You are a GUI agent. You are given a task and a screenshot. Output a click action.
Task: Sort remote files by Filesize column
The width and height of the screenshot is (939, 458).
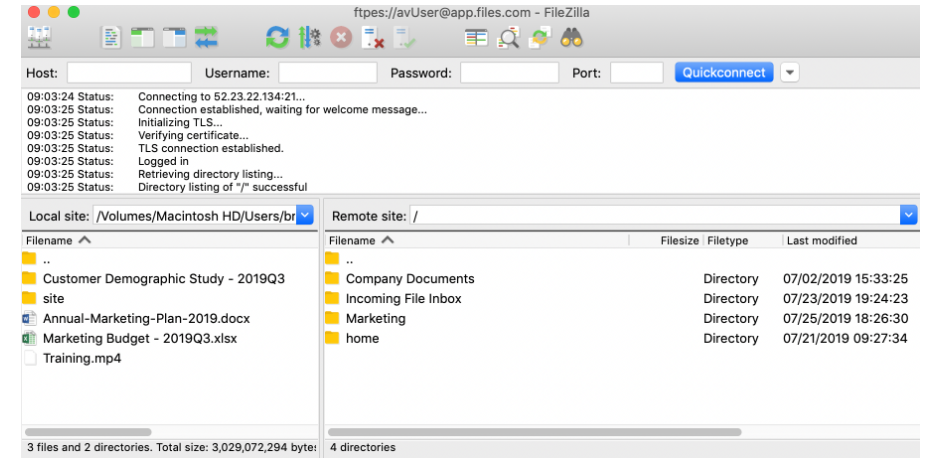[666, 241]
